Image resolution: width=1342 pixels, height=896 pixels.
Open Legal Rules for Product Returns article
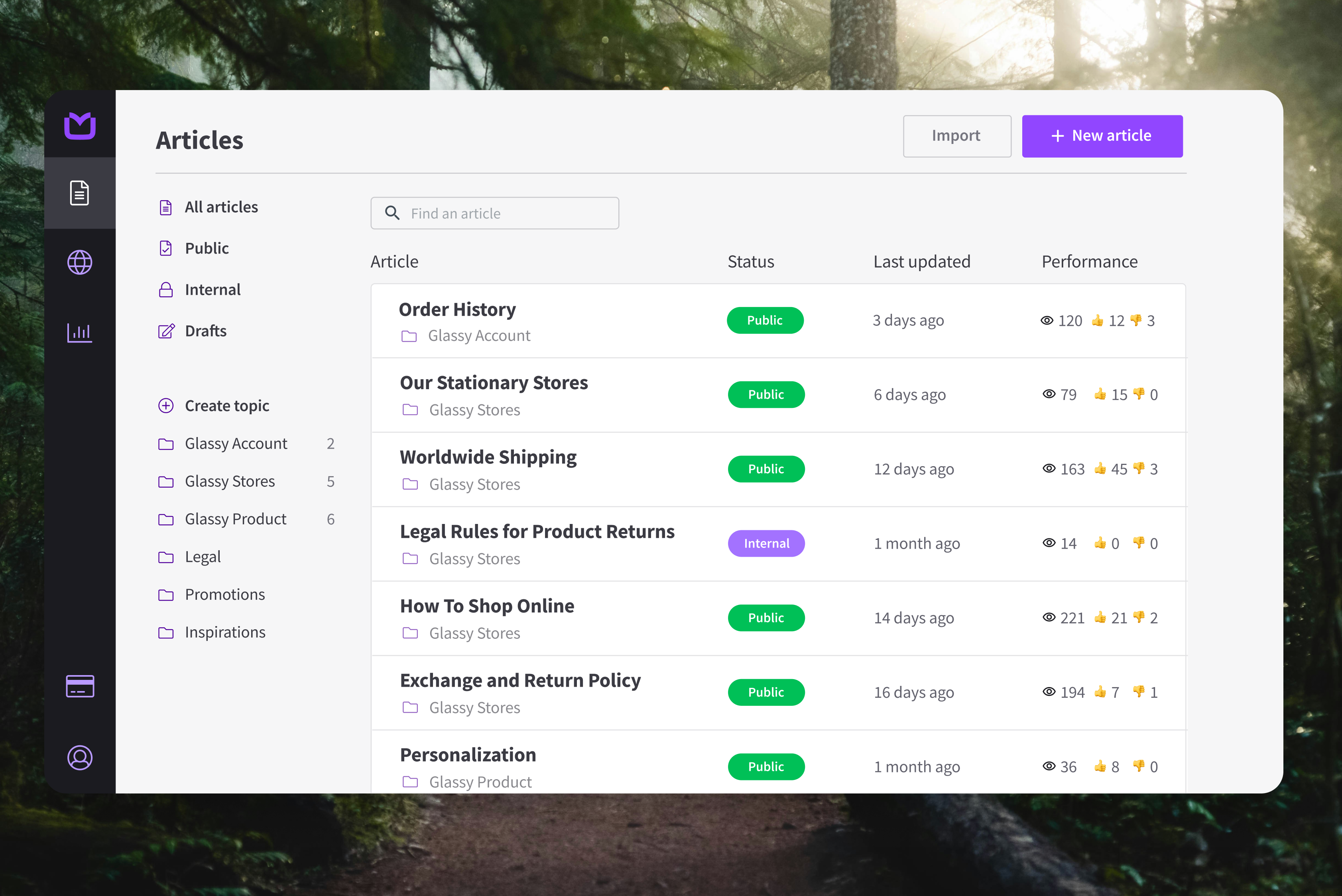click(x=537, y=532)
